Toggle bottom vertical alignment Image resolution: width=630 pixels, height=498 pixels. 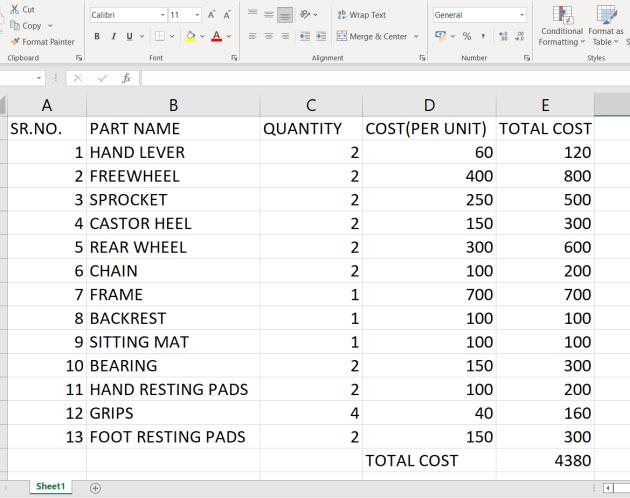point(285,15)
